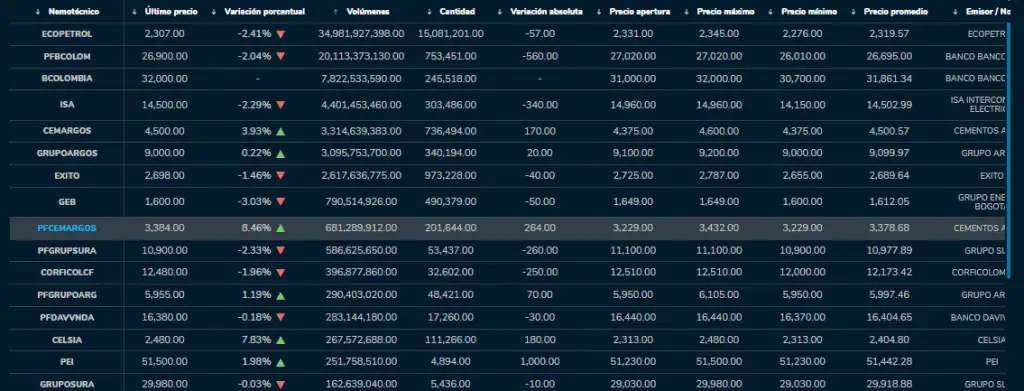Click the red down arrow in PFDAVVNDA row
Image resolution: width=1024 pixels, height=391 pixels.
coord(280,318)
